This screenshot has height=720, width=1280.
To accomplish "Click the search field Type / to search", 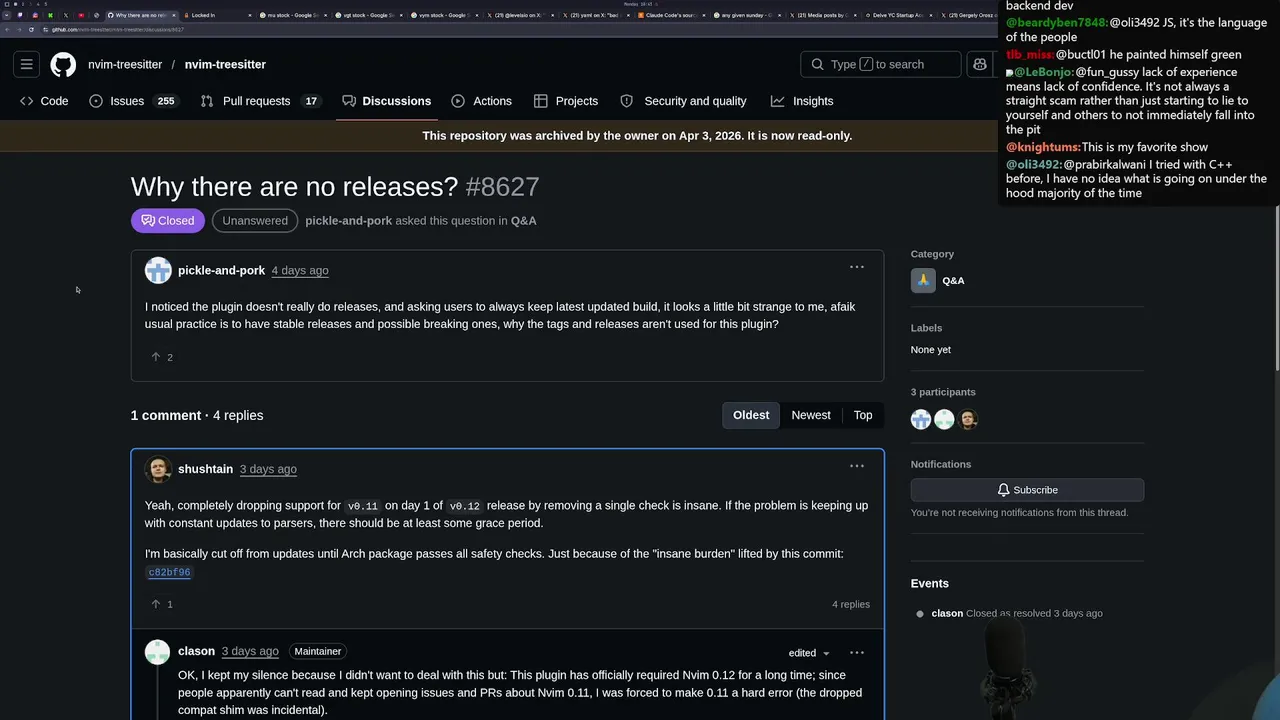I will click(x=881, y=64).
